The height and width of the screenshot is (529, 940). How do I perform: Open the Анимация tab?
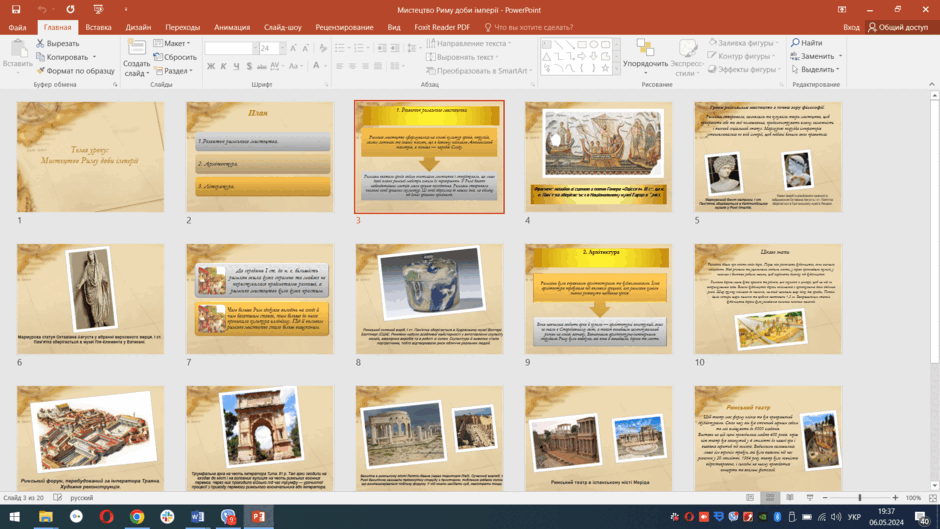232,27
